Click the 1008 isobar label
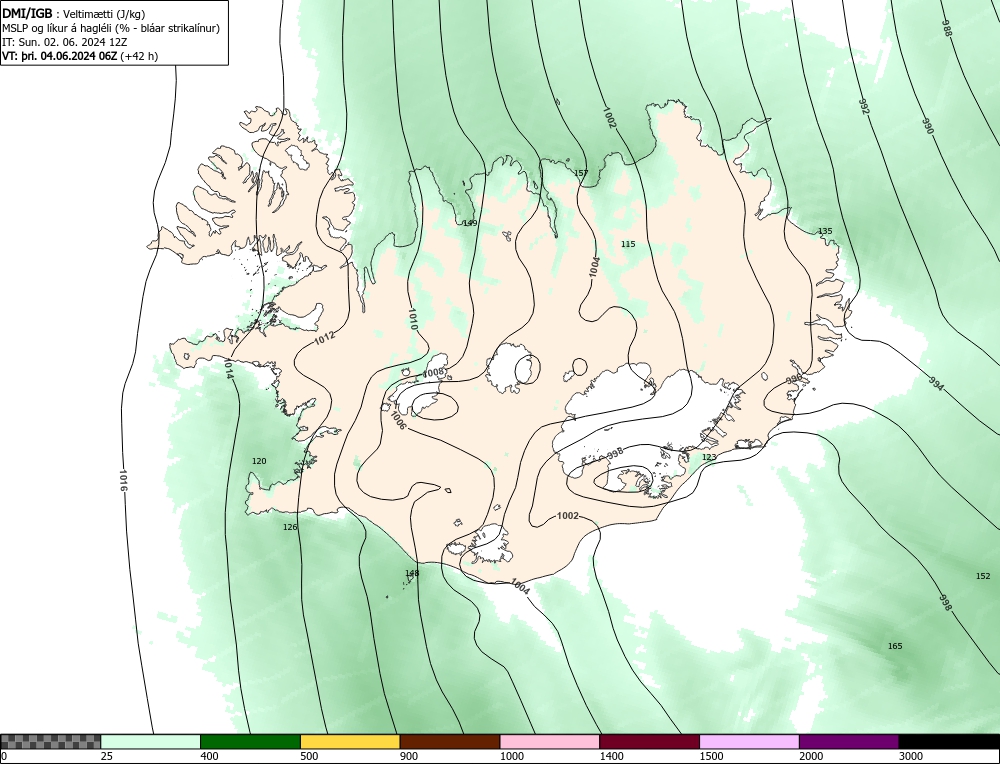The height and width of the screenshot is (764, 1000). pos(433,372)
